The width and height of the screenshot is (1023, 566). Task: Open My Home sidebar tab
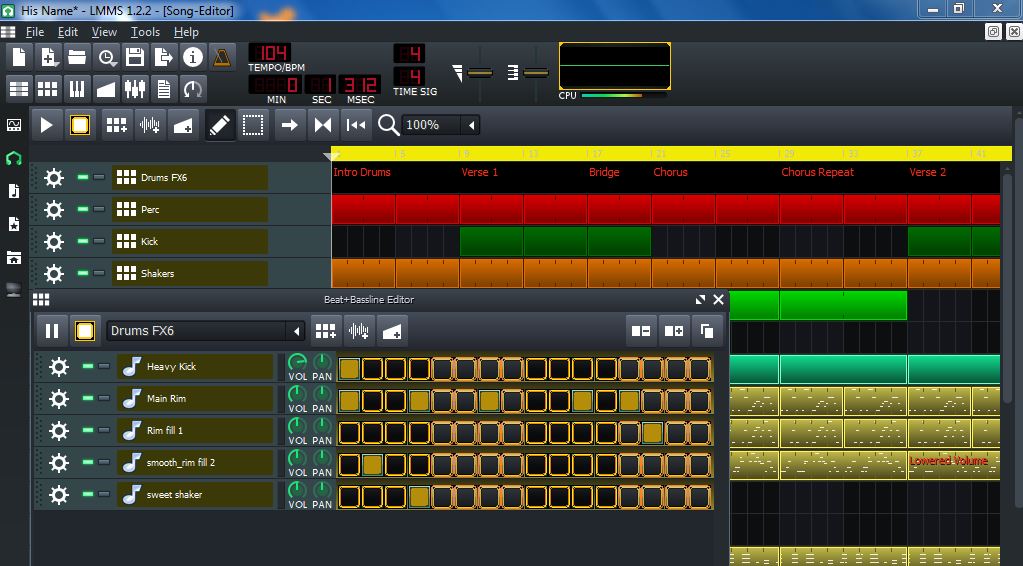pos(14,258)
